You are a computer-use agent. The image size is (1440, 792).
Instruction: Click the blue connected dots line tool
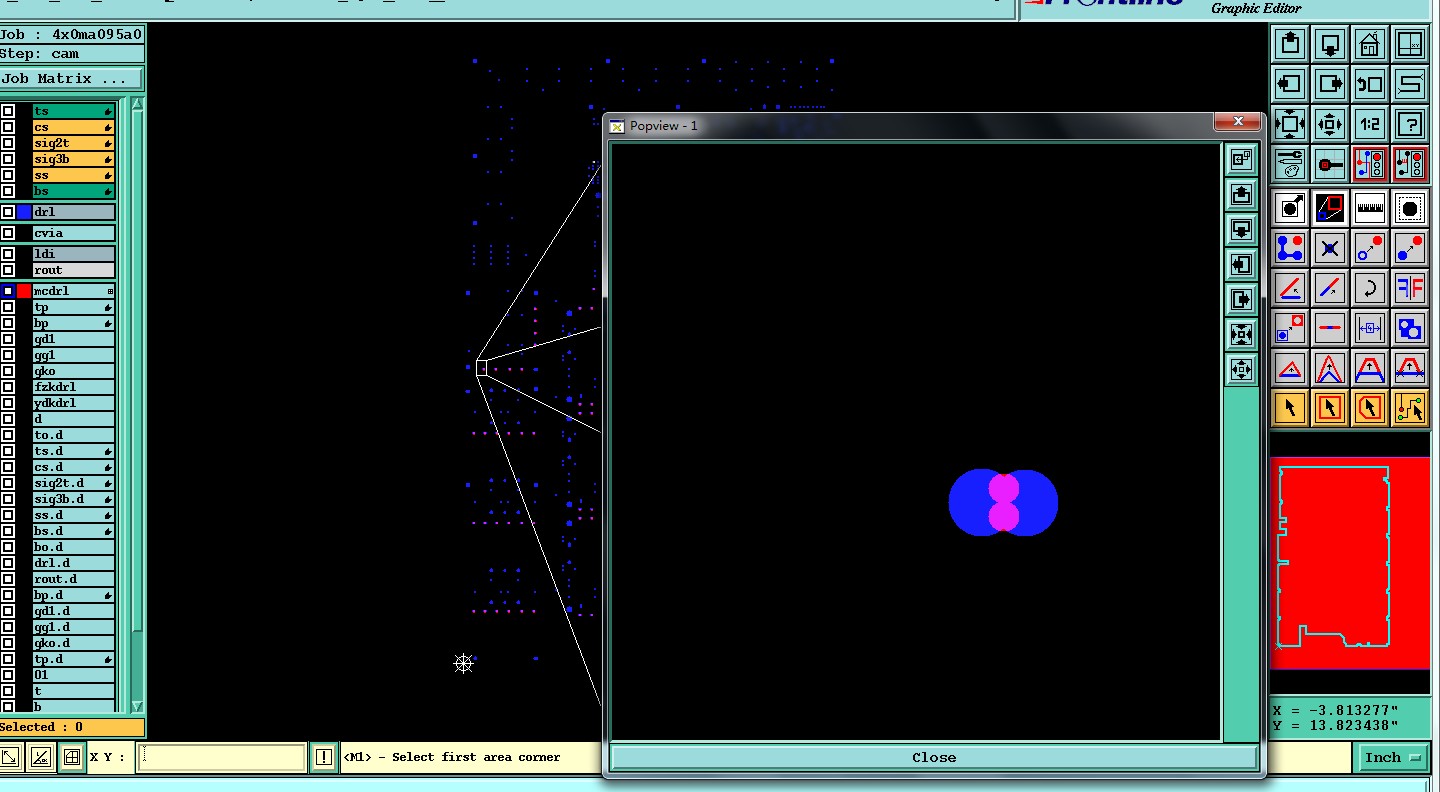point(1290,248)
